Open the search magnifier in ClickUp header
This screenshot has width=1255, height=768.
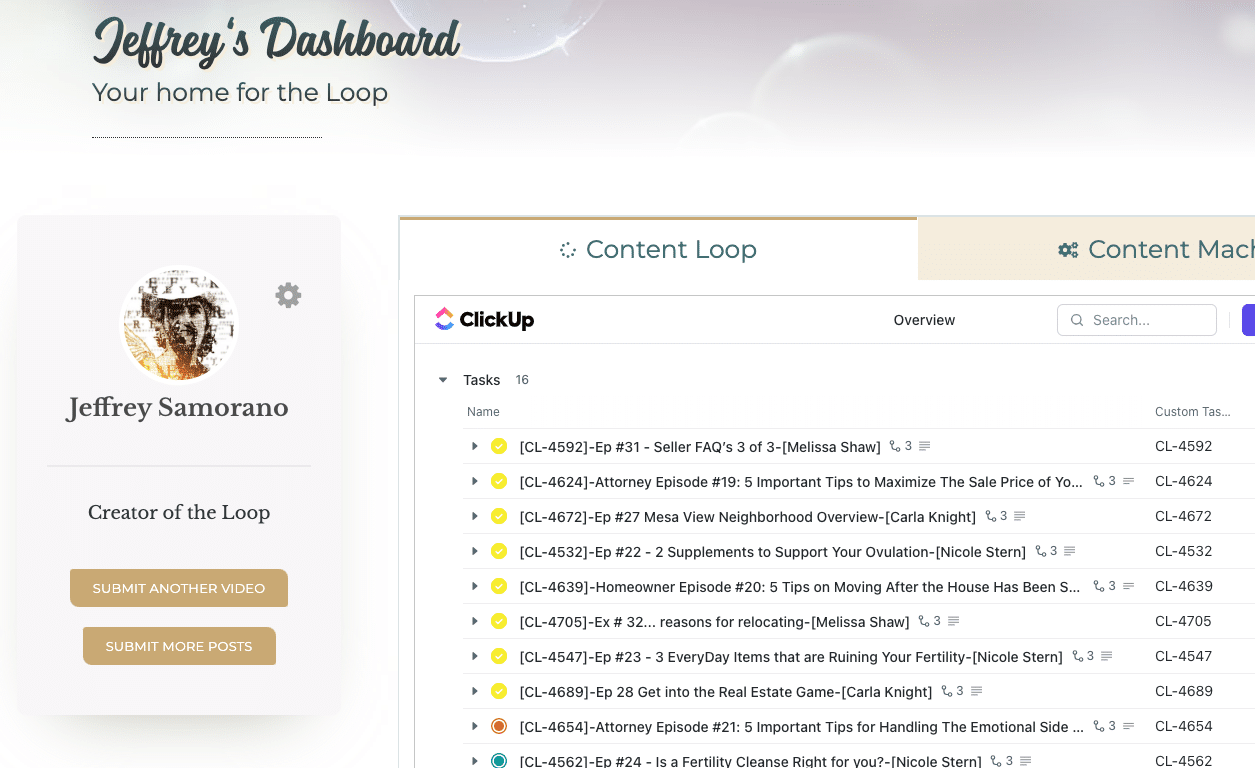coord(1077,320)
